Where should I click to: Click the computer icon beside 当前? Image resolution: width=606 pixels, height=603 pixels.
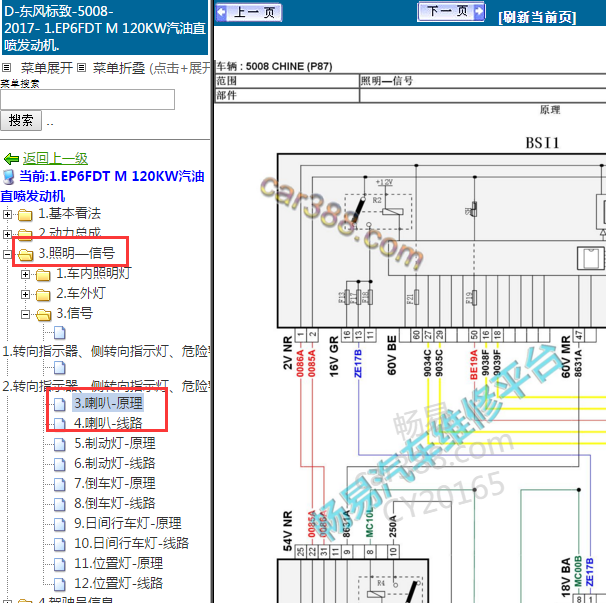(x=9, y=177)
